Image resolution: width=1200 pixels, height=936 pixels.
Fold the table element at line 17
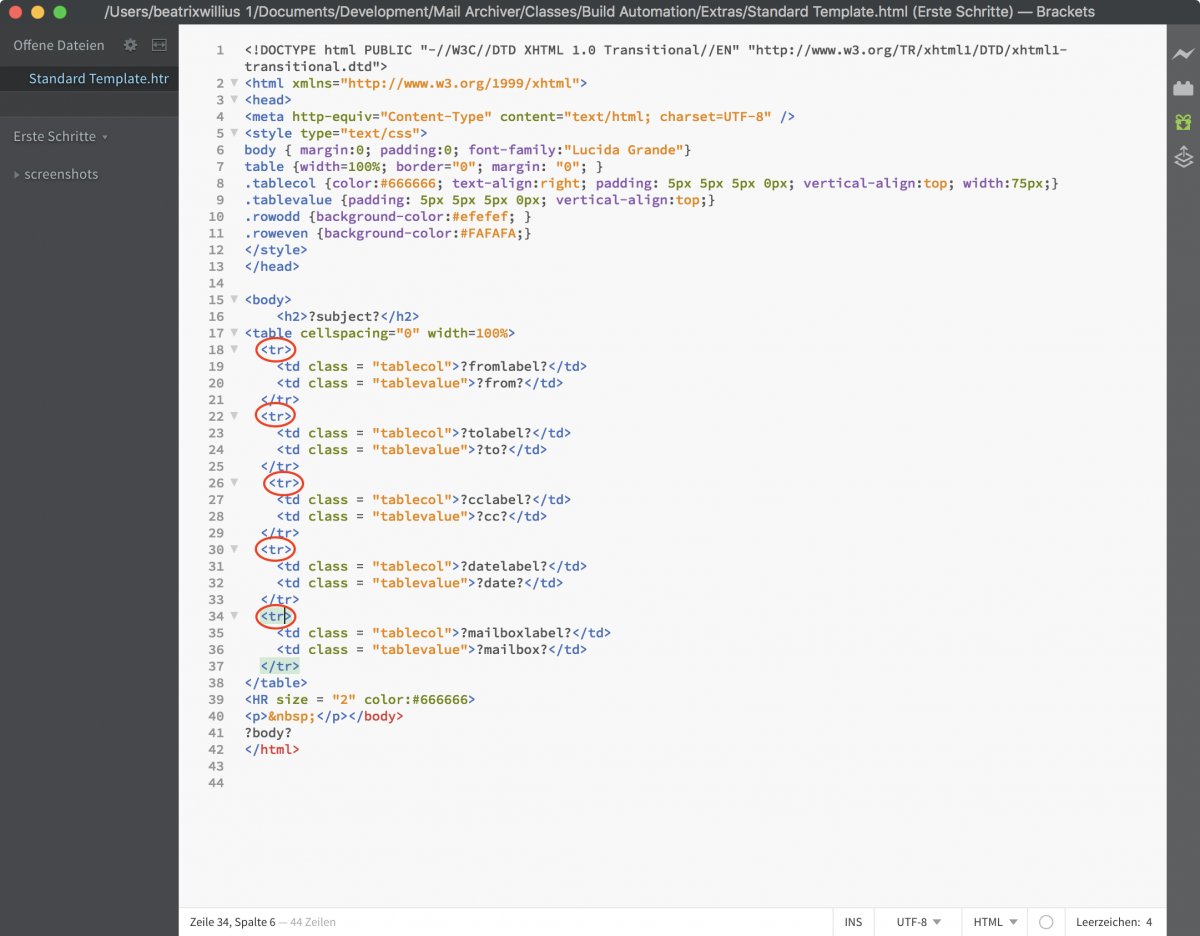234,333
